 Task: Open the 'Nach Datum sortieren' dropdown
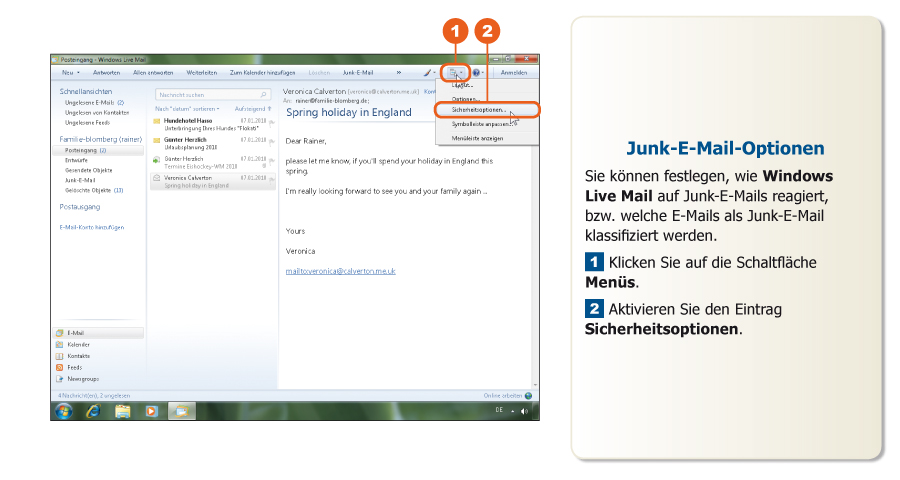click(186, 108)
